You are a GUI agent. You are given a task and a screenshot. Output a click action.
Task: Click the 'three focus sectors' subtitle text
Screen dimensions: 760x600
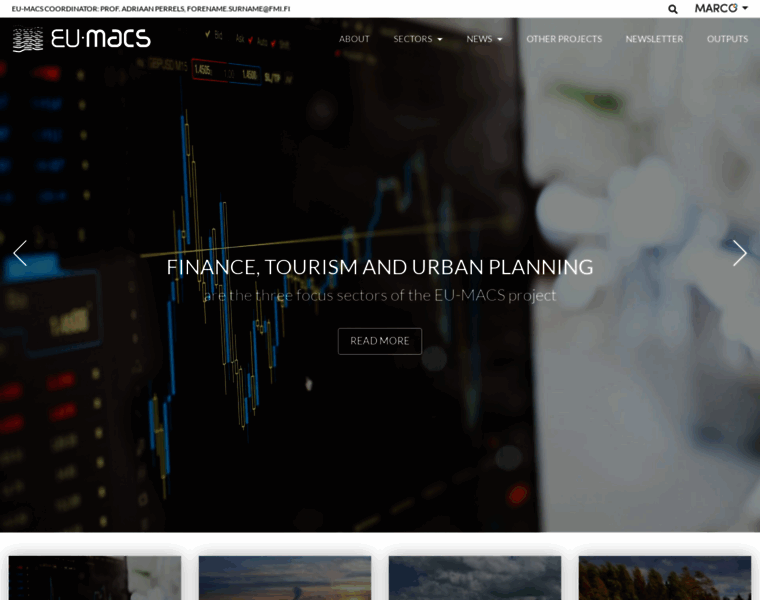pyautogui.click(x=380, y=295)
